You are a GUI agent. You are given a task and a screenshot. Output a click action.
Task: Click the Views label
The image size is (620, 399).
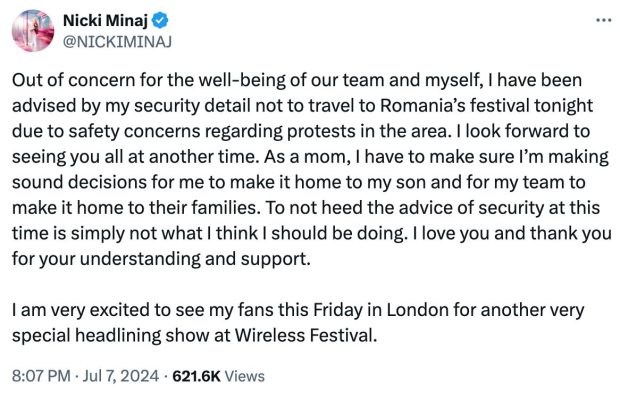point(245,376)
